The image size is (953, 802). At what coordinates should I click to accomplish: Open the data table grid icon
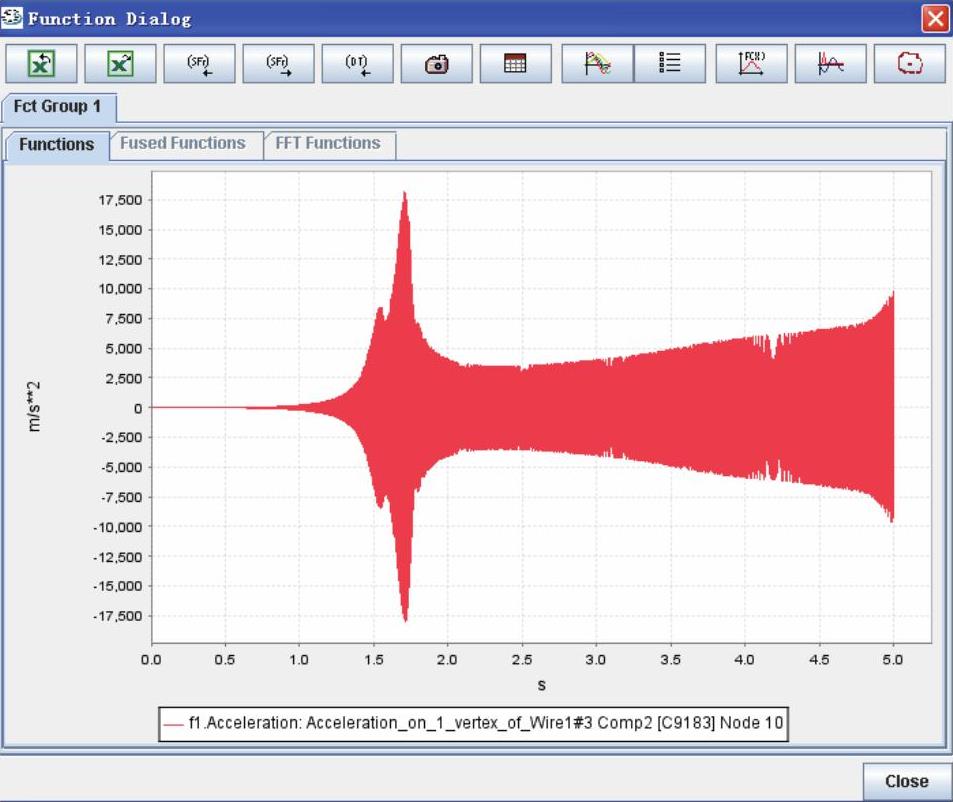(515, 63)
